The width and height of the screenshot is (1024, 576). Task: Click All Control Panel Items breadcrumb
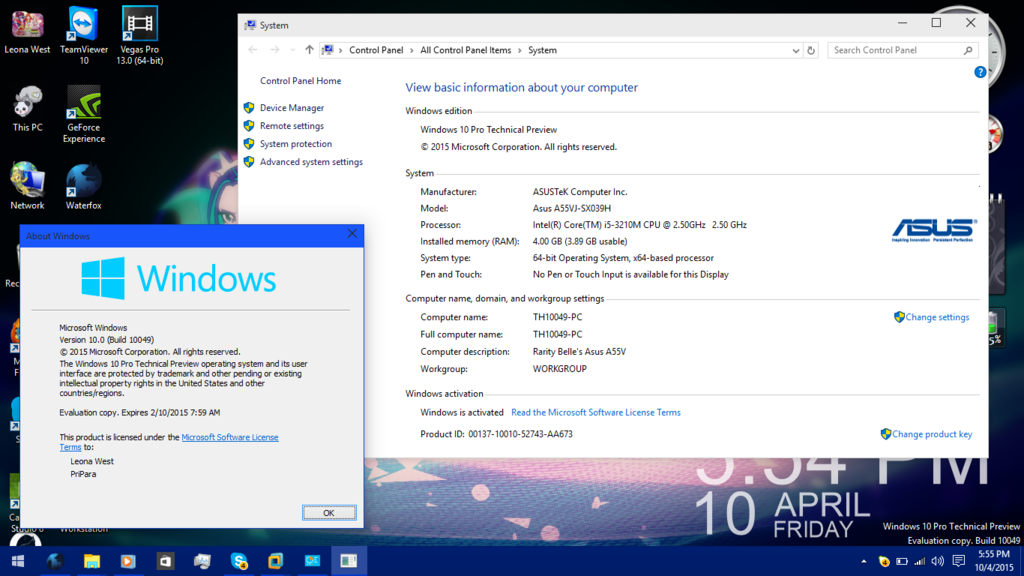(466, 50)
